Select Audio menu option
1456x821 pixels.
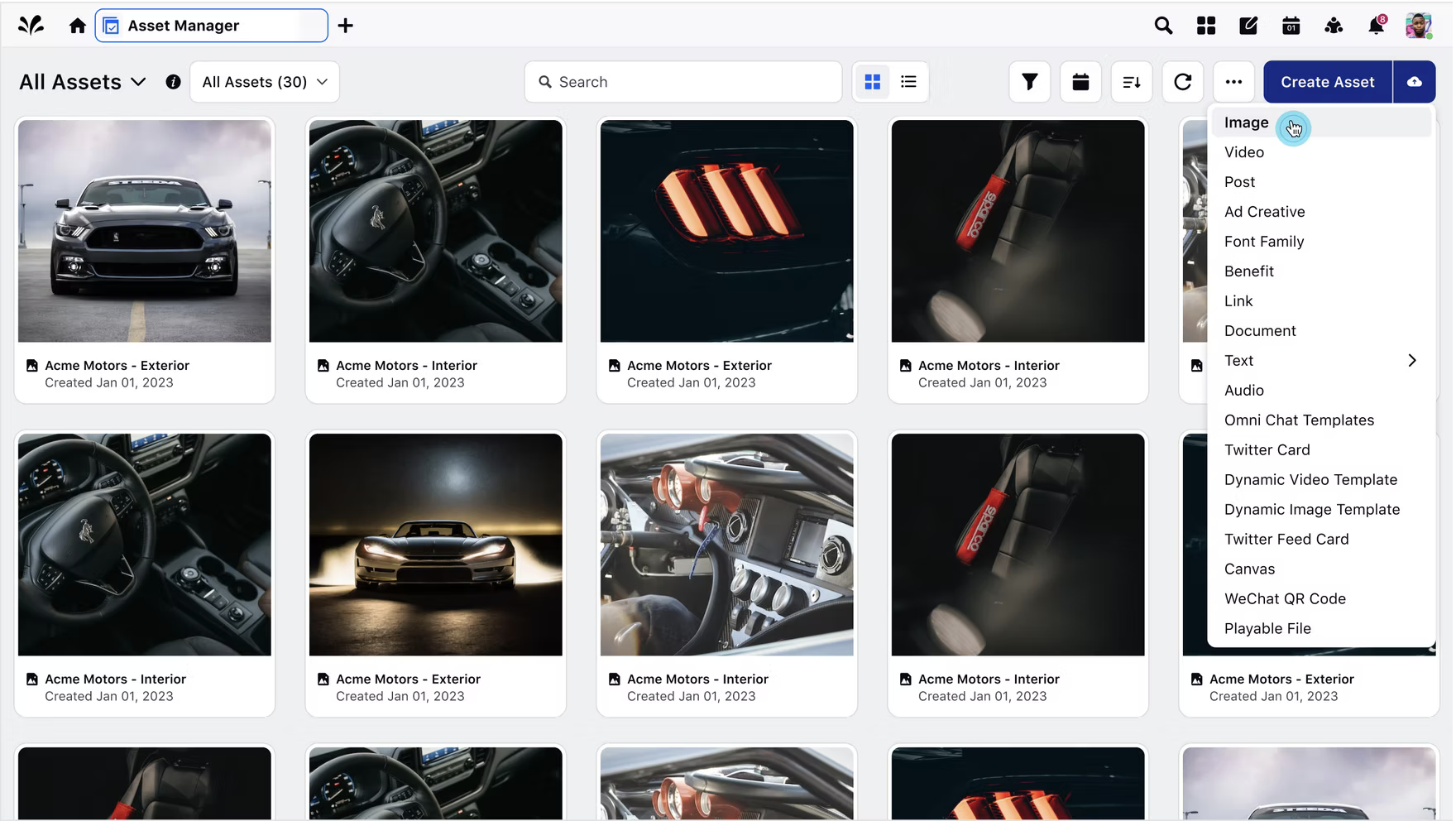click(x=1321, y=391)
